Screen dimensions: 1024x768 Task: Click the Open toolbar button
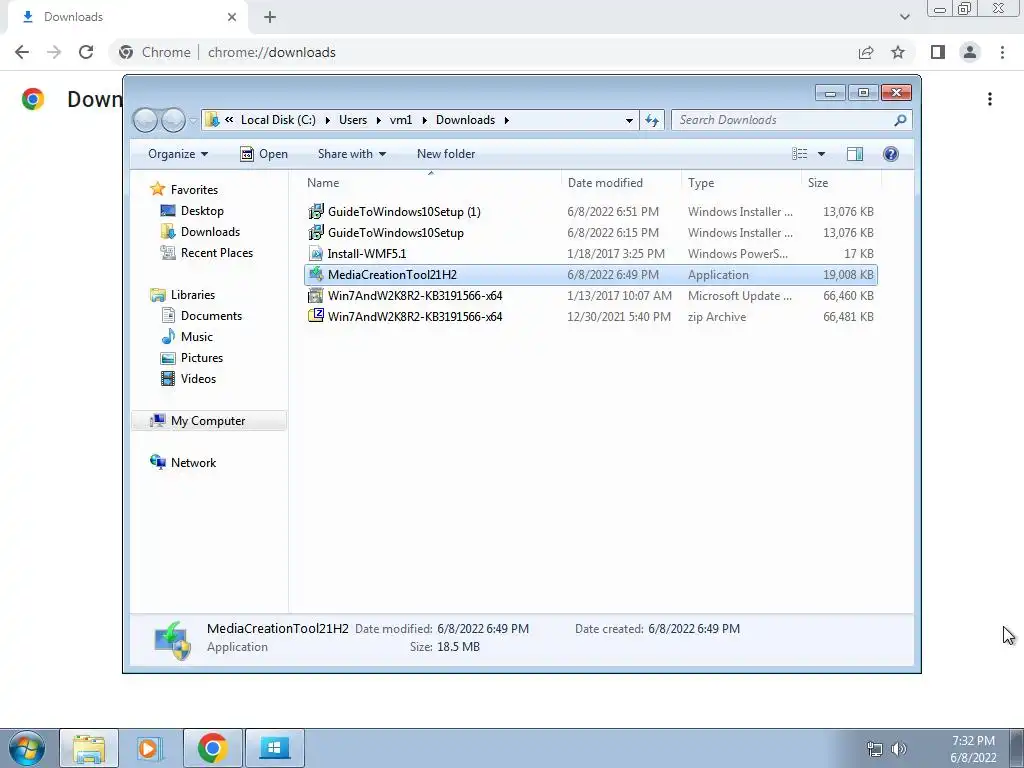click(x=264, y=154)
